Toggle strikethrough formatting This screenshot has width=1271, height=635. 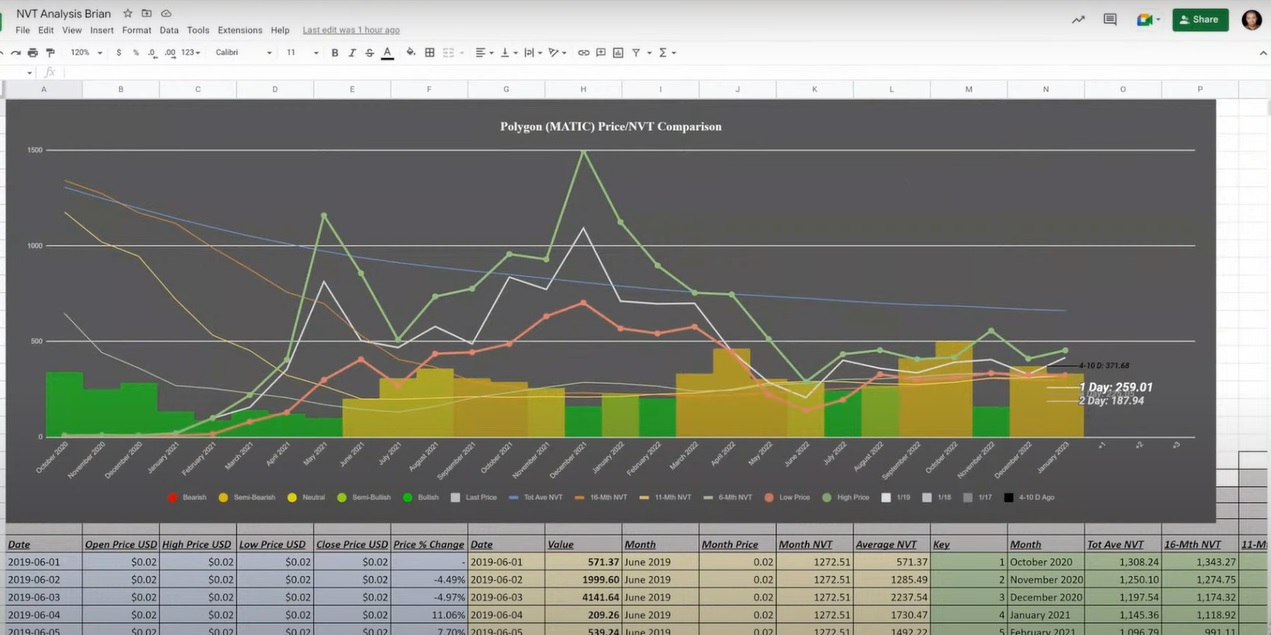pos(369,52)
